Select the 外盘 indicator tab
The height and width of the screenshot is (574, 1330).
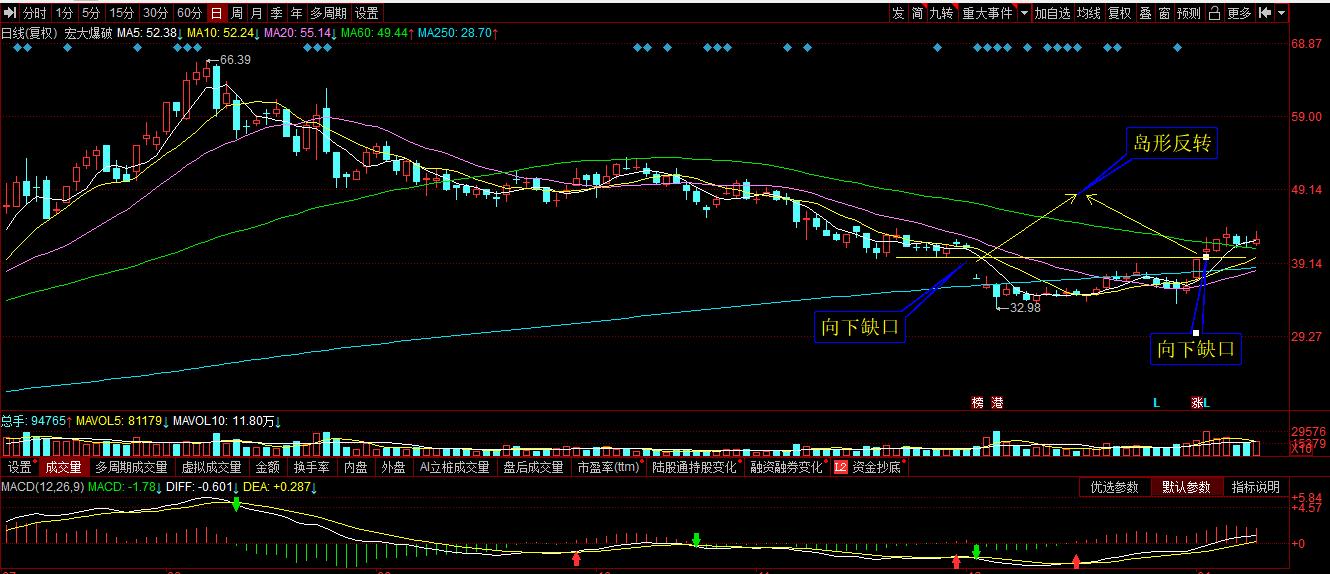point(394,467)
